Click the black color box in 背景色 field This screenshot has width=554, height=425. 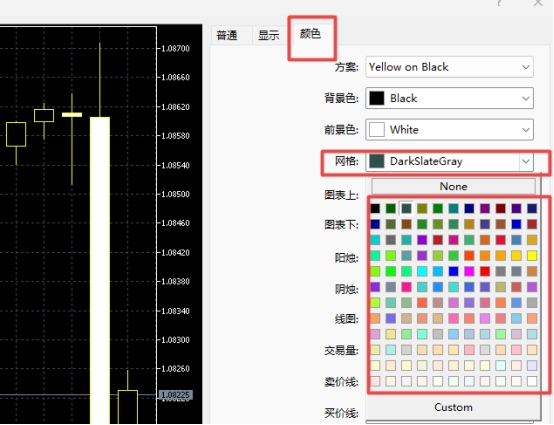coord(377,98)
